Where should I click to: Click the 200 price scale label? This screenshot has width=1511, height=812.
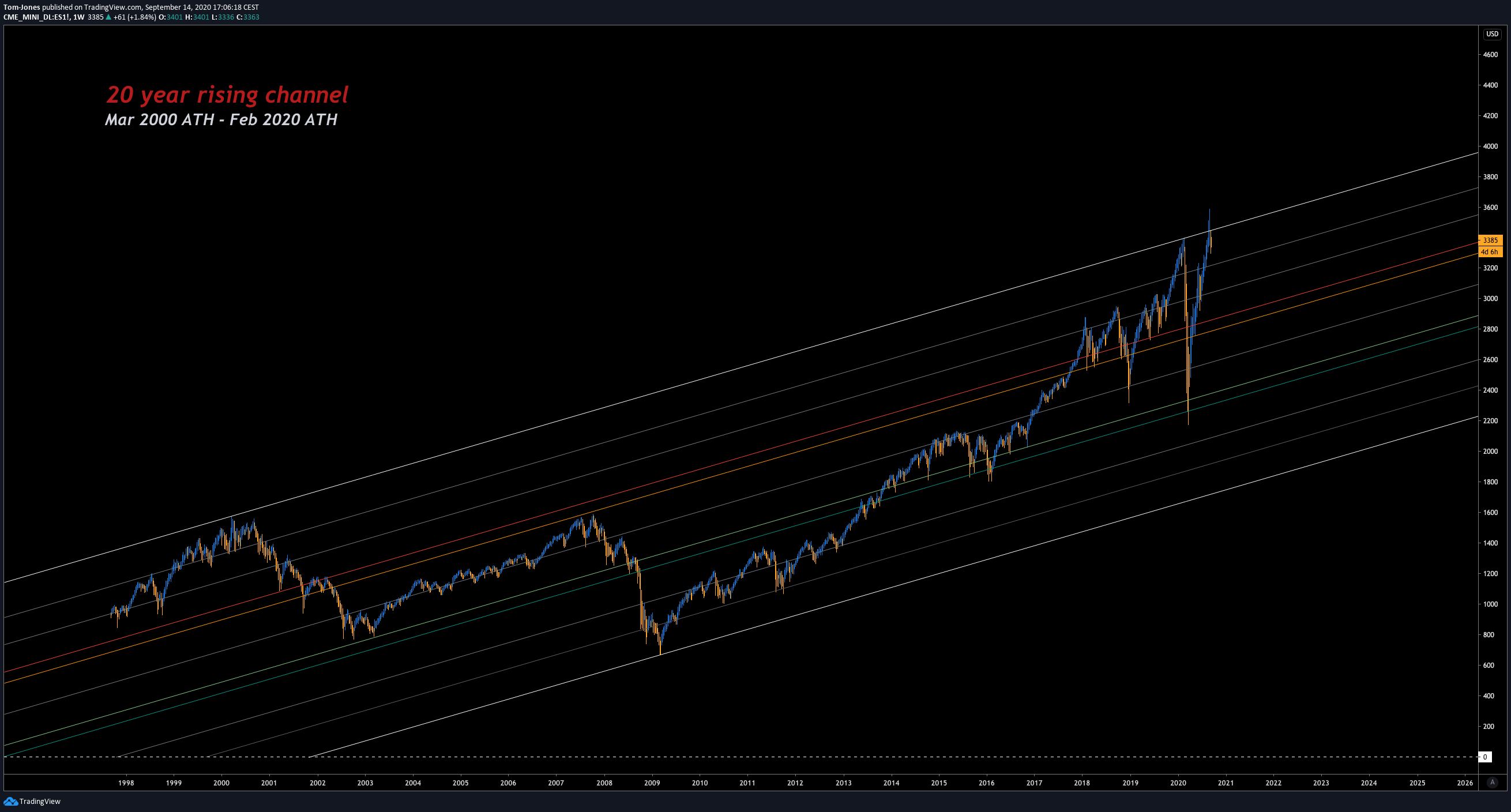pos(1489,726)
